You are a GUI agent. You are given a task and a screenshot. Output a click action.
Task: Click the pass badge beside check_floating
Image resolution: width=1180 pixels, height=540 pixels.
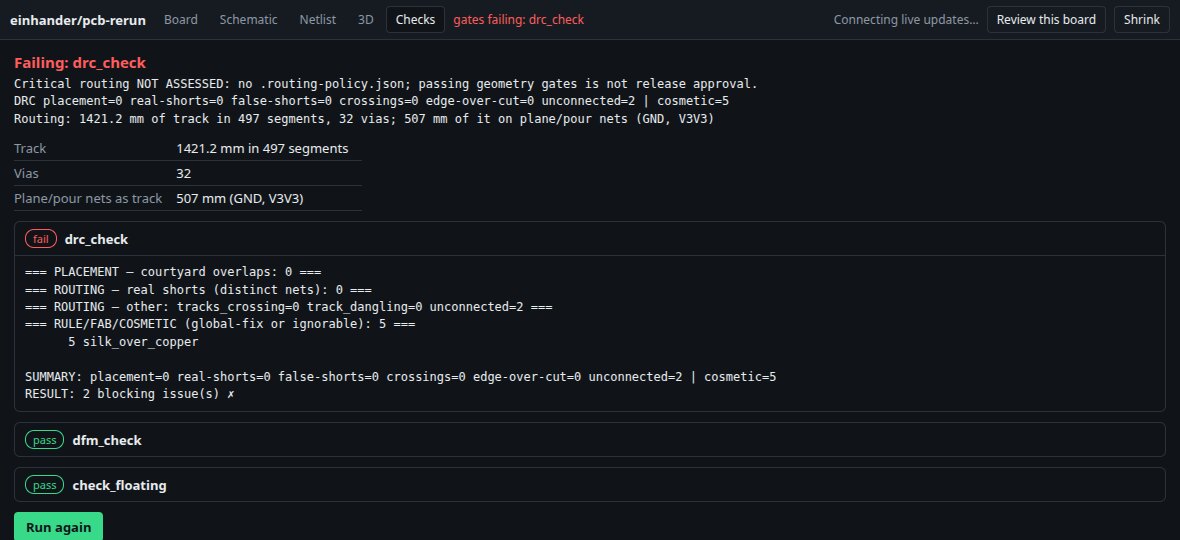point(44,485)
